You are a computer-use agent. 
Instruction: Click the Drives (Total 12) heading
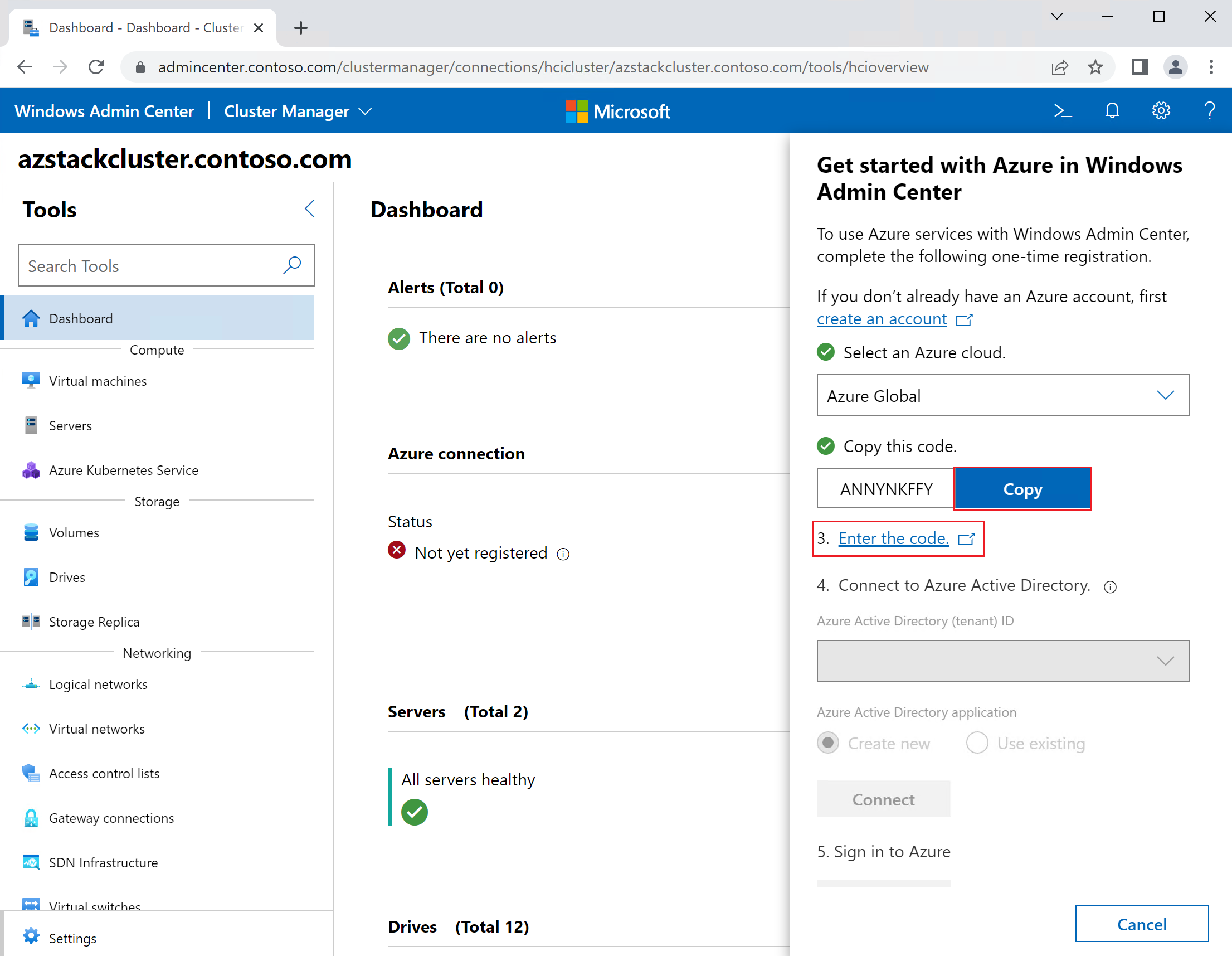(x=458, y=926)
